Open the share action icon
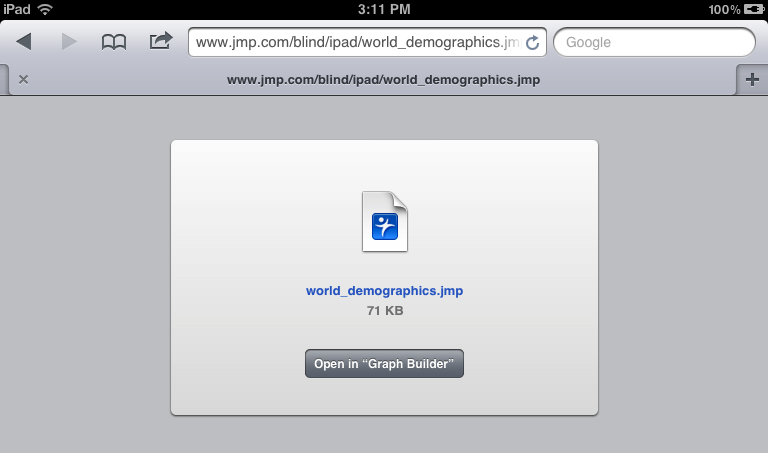Image resolution: width=768 pixels, height=453 pixels. pyautogui.click(x=161, y=41)
